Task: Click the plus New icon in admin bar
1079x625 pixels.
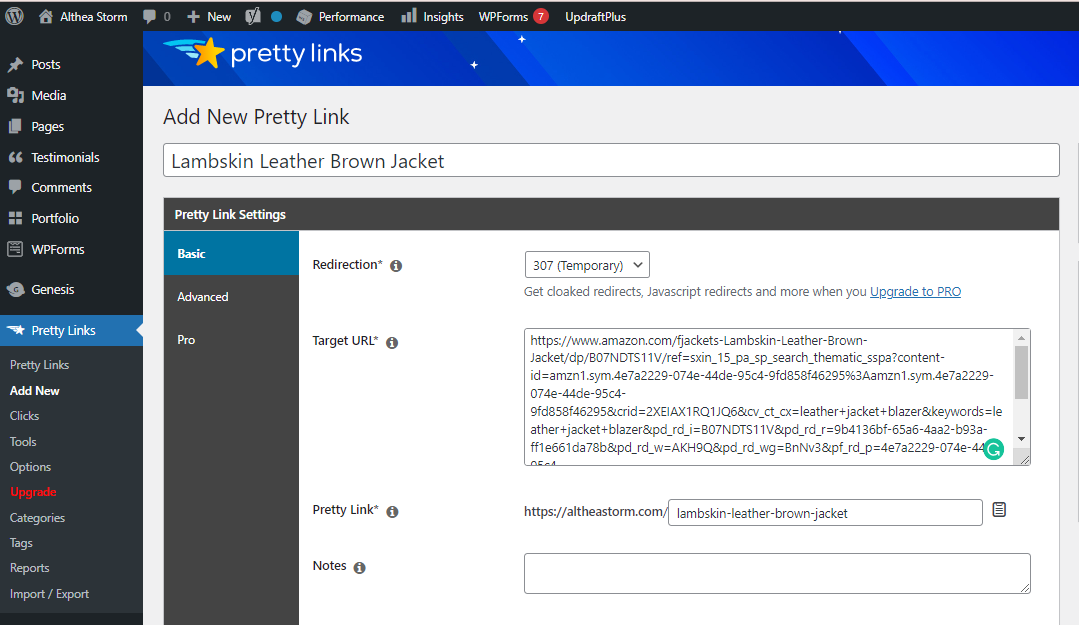Action: pyautogui.click(x=193, y=17)
